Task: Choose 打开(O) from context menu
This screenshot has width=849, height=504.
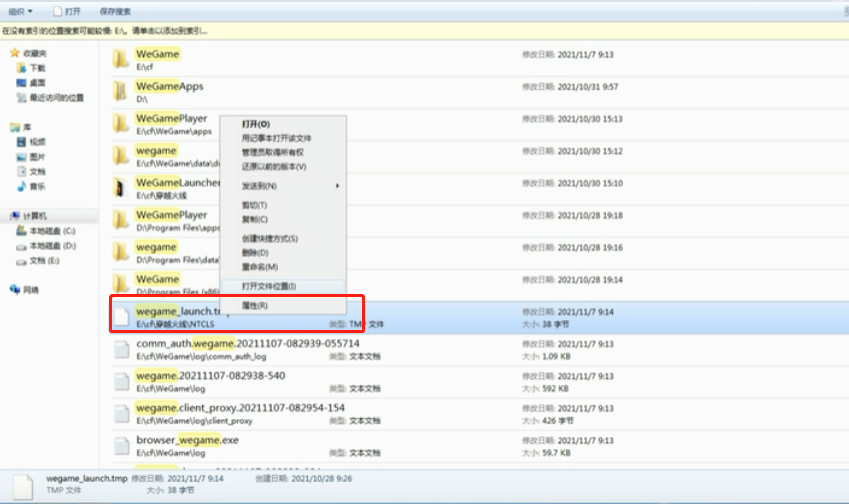Action: pyautogui.click(x=283, y=124)
